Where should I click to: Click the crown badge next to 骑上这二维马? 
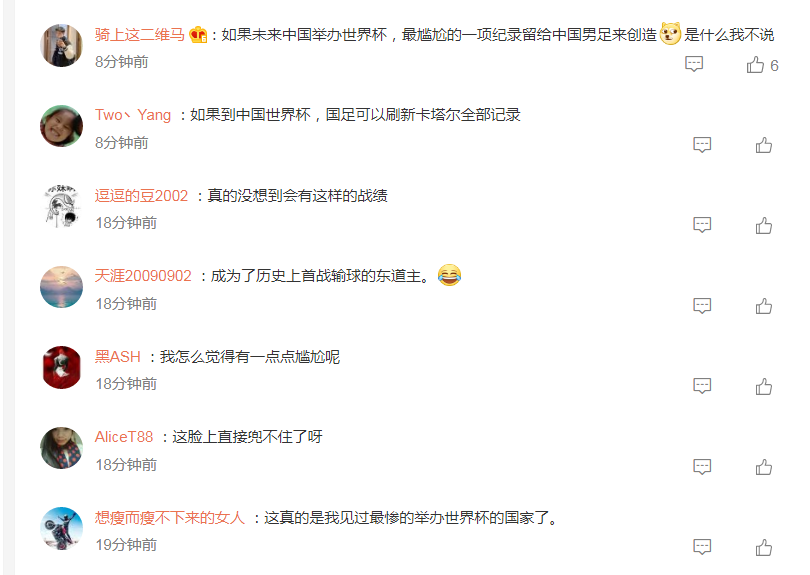tap(198, 35)
